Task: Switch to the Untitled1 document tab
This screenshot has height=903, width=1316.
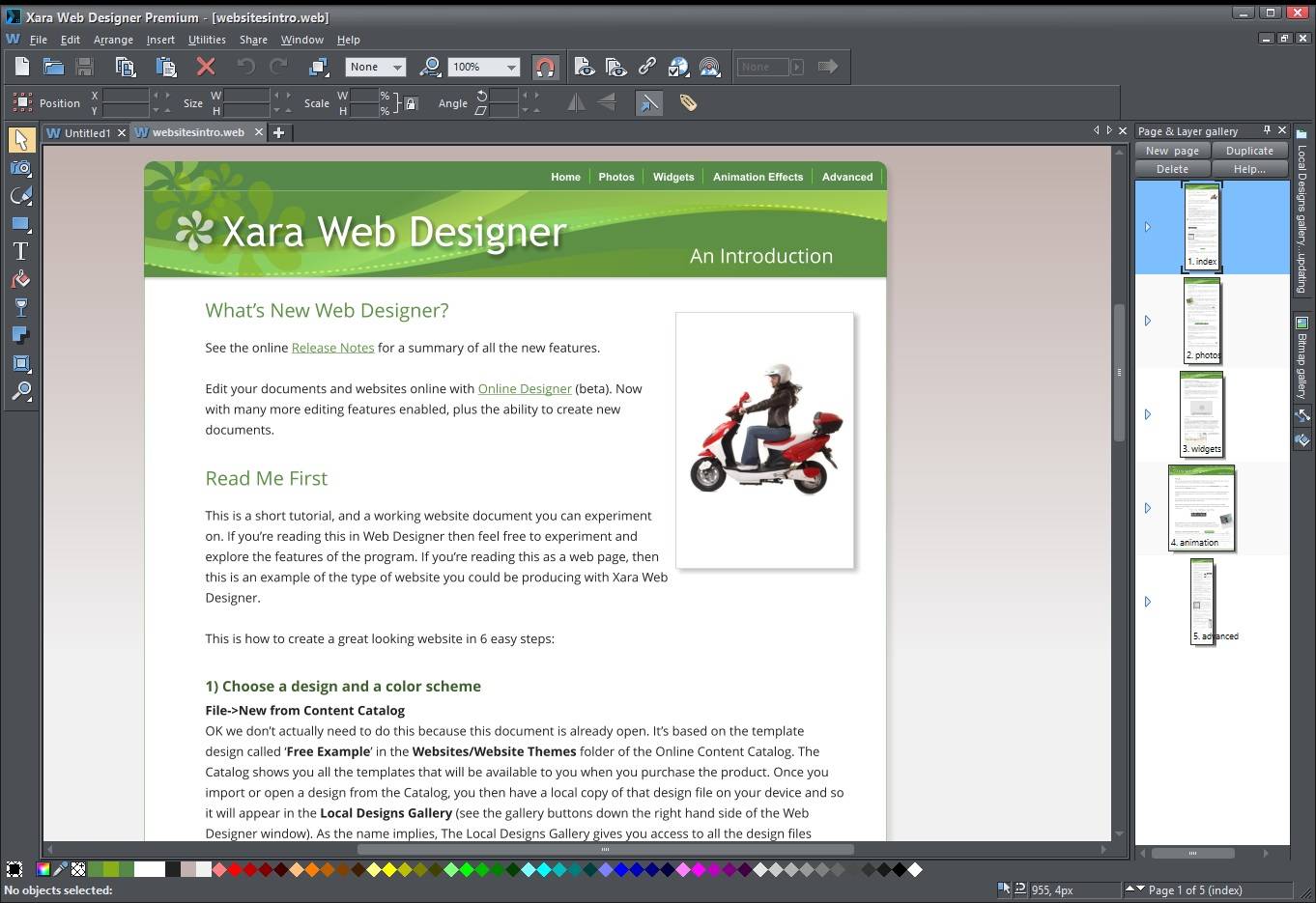Action: 86,133
